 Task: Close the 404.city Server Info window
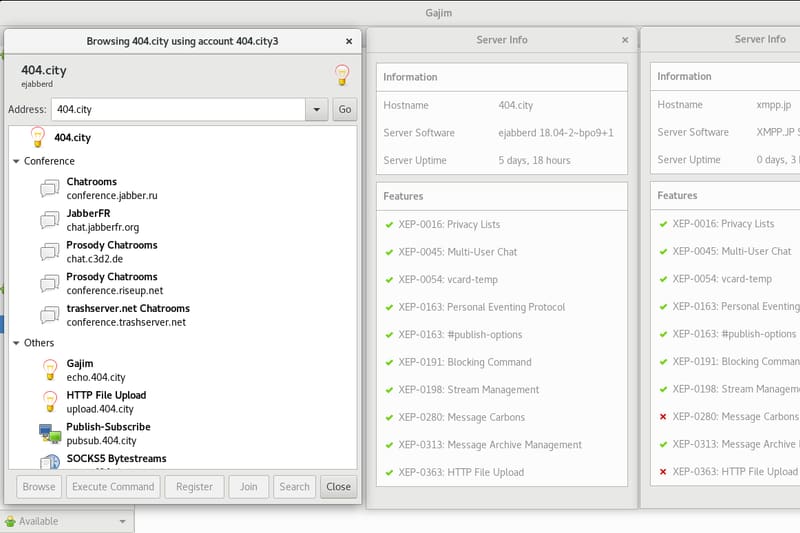[x=625, y=40]
